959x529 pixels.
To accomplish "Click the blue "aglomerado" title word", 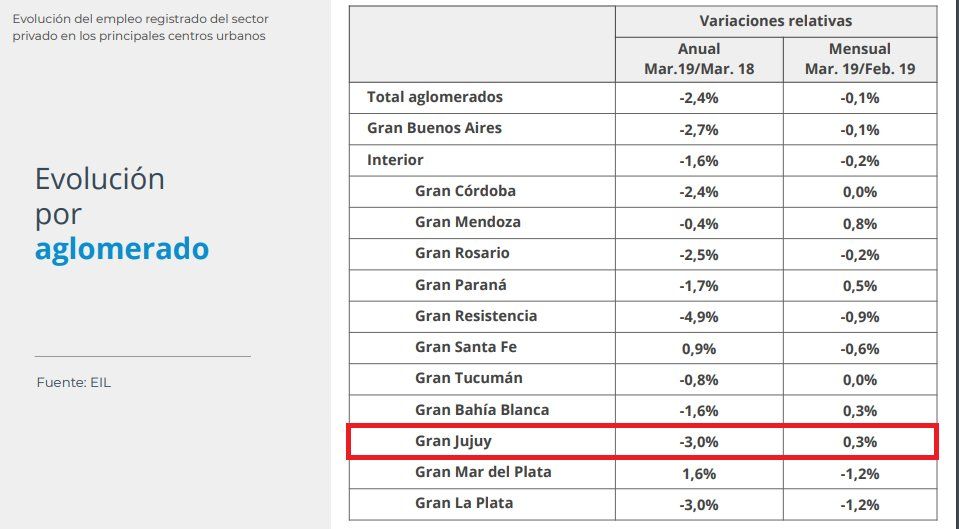I will point(122,249).
